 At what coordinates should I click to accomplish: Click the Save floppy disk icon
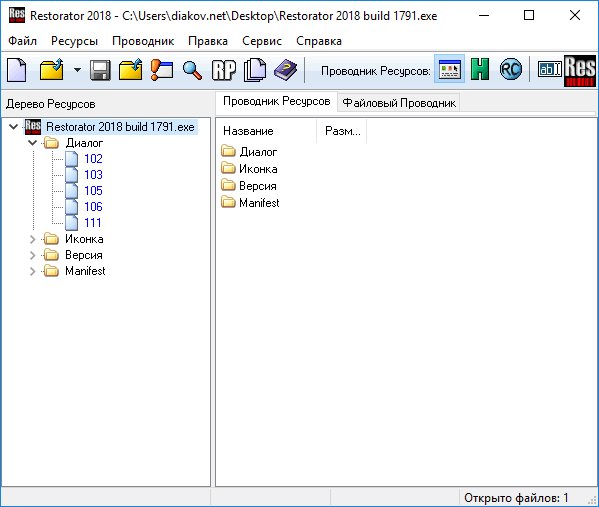click(100, 70)
